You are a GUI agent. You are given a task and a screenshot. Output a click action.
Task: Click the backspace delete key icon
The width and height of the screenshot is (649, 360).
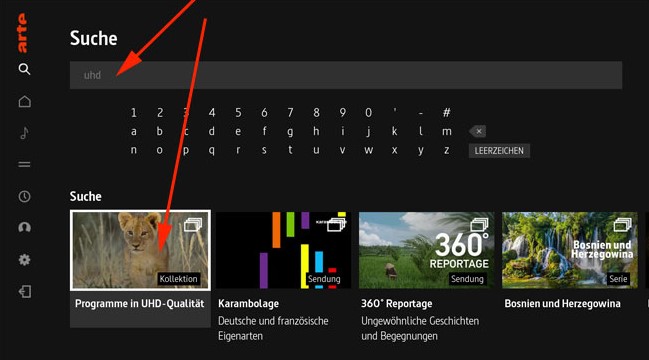click(x=478, y=132)
